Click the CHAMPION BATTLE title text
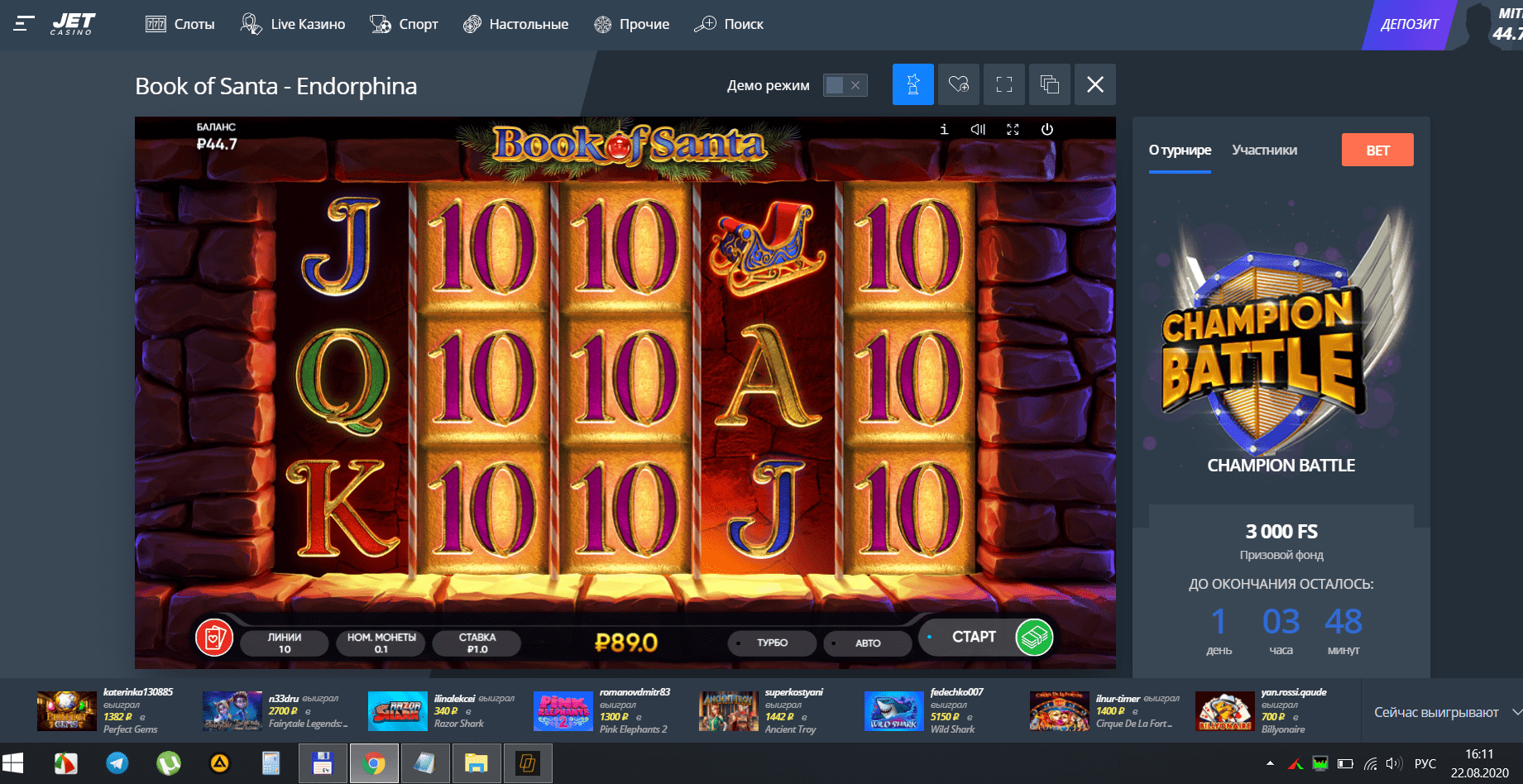The height and width of the screenshot is (784, 1523). [1281, 466]
